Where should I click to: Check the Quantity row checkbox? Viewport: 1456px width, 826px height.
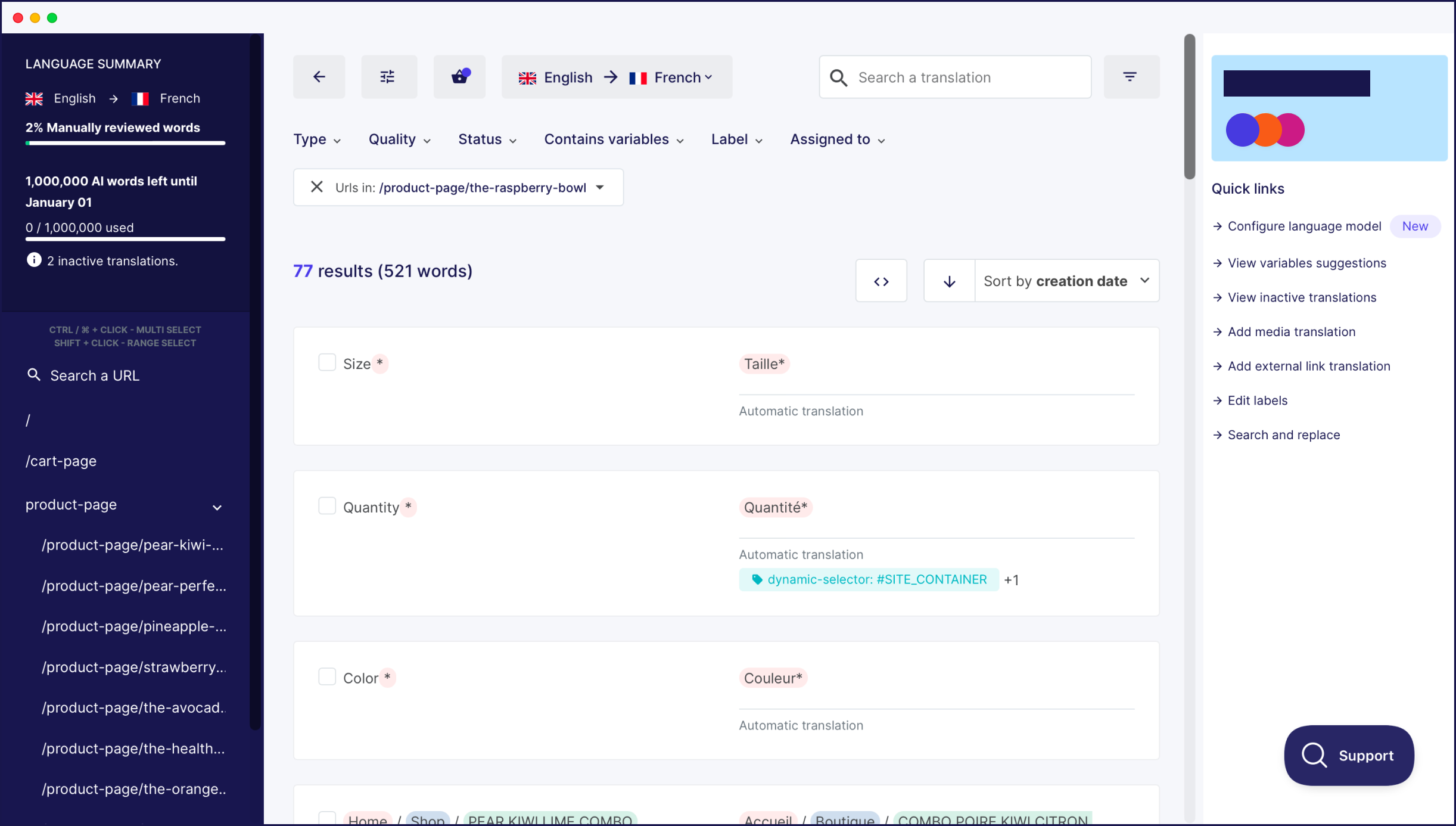[x=327, y=505]
